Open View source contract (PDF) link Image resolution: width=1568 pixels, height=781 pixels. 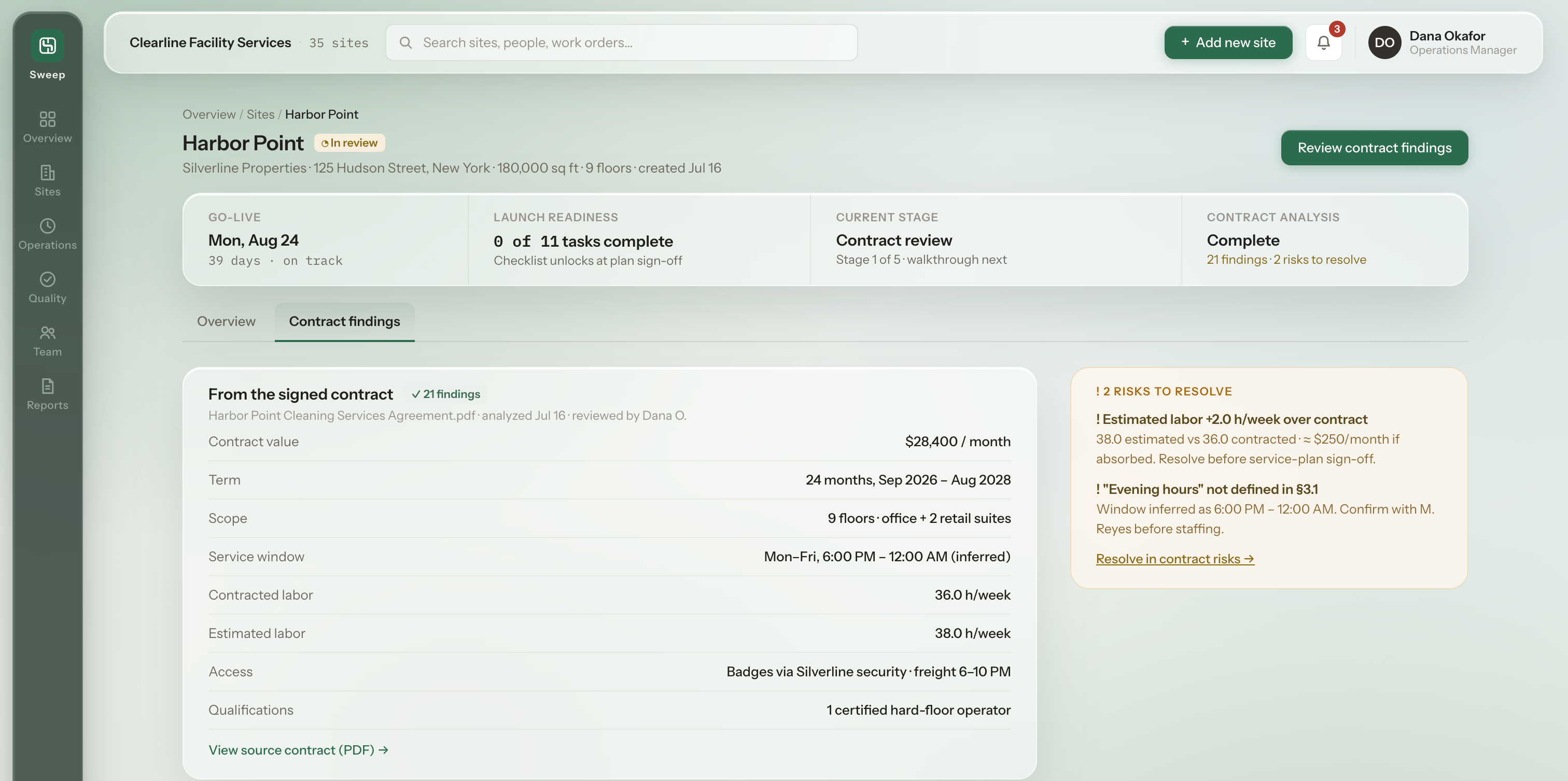click(x=298, y=750)
